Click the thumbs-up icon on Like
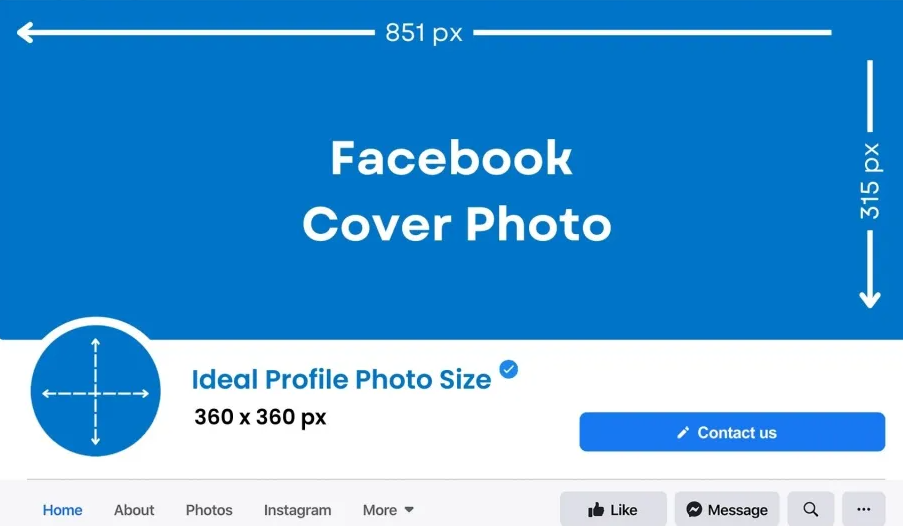The width and height of the screenshot is (903, 526). (x=596, y=509)
